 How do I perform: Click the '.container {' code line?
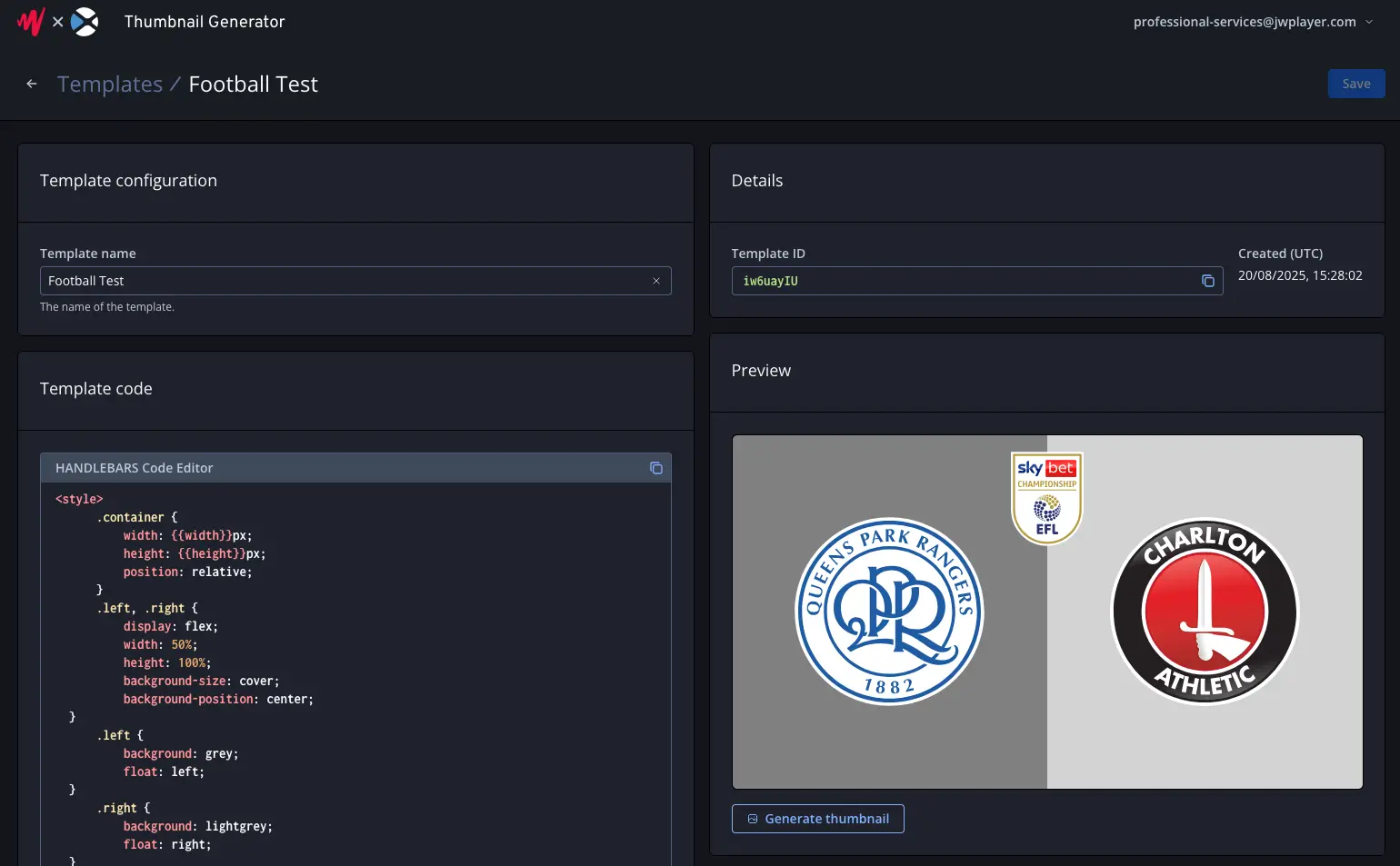pyautogui.click(x=137, y=517)
